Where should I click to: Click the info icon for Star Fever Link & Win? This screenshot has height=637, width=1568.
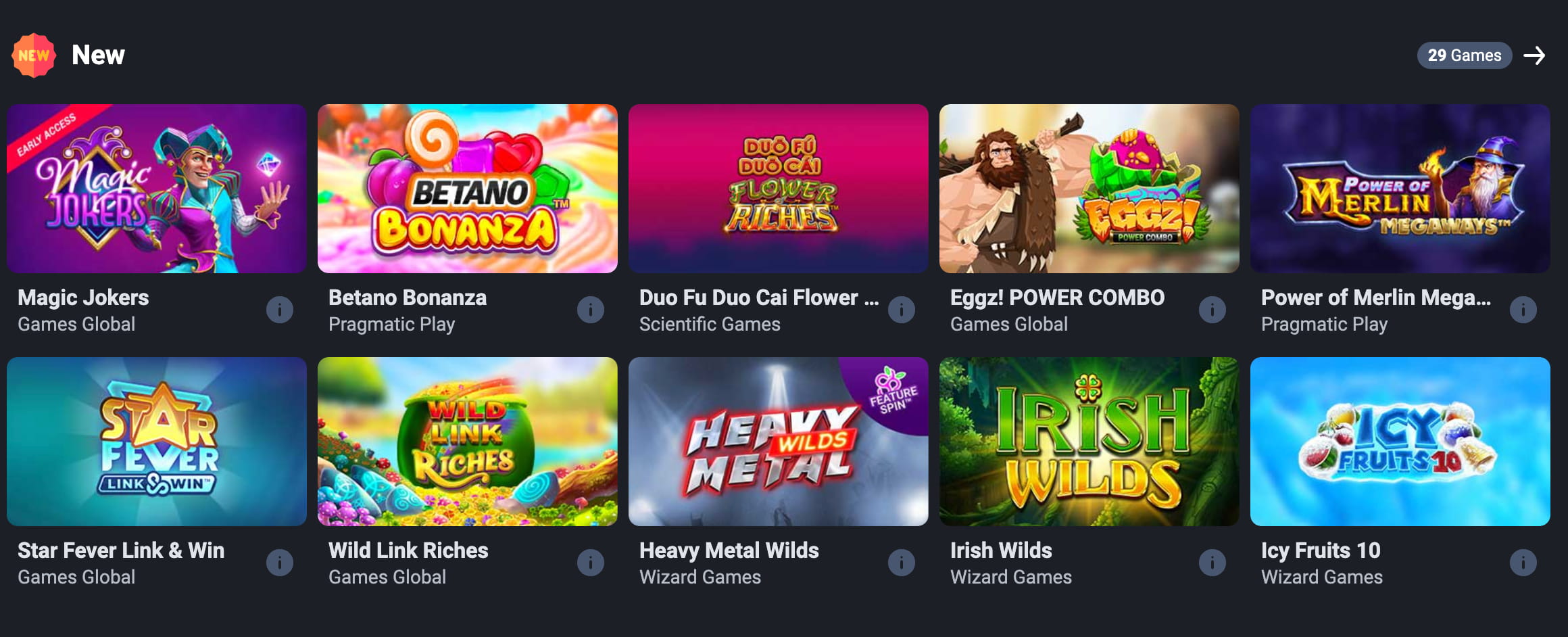[279, 563]
